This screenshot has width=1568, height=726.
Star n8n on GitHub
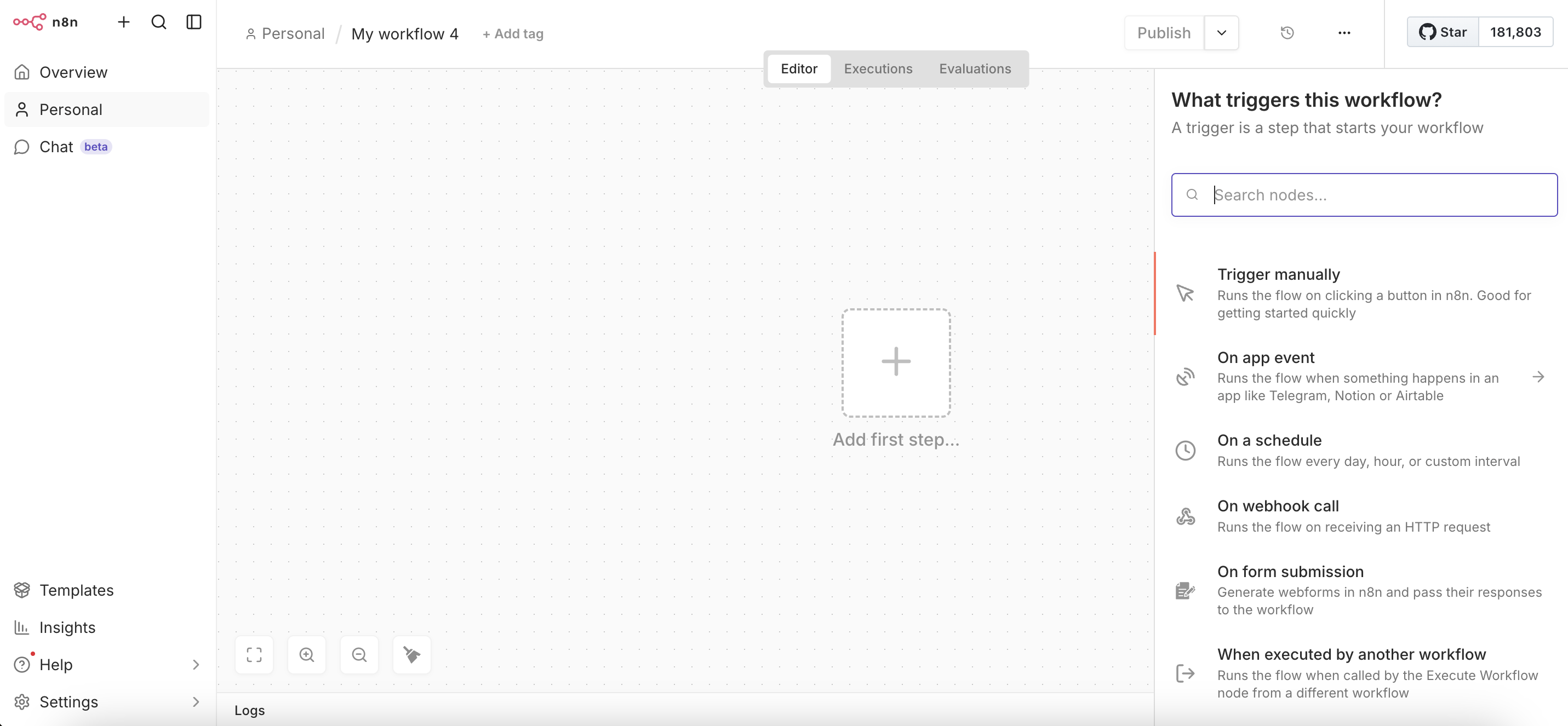1443,32
